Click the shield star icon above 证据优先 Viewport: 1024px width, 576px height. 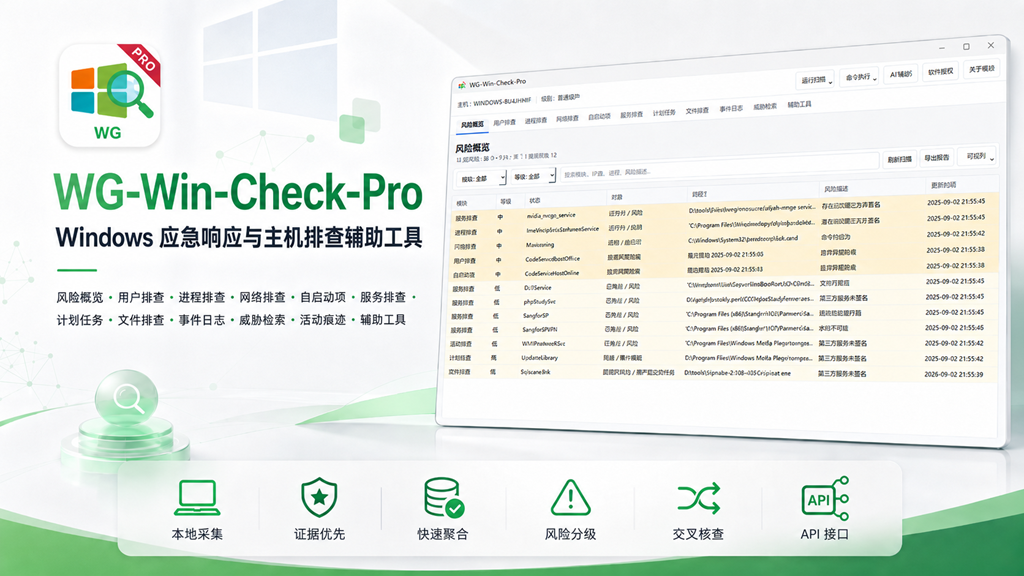319,498
